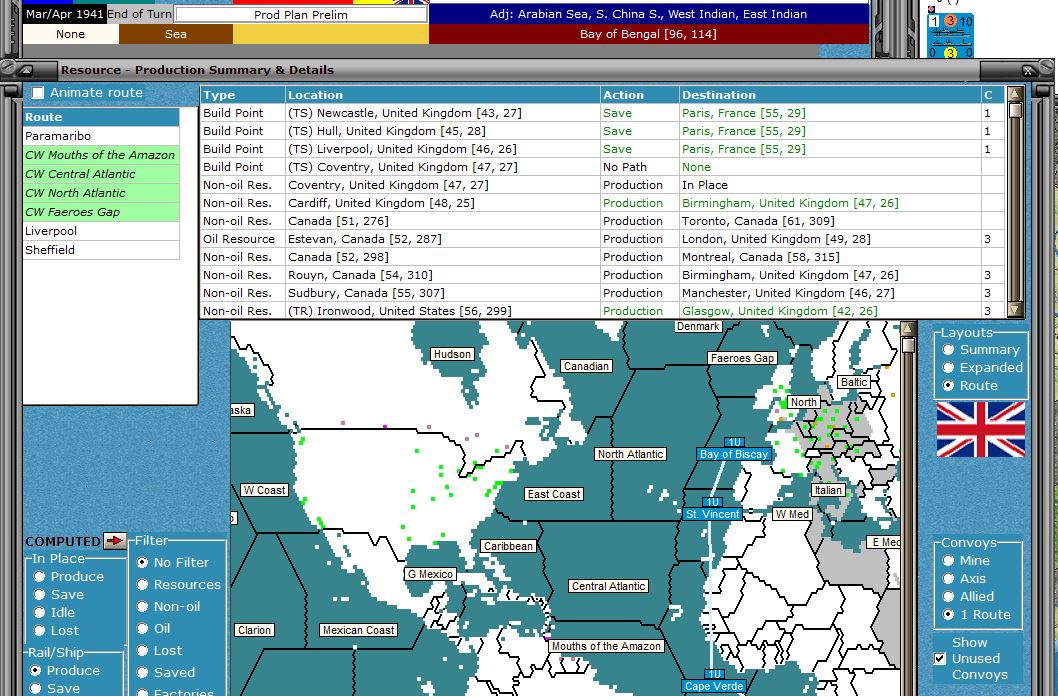The width and height of the screenshot is (1058, 696).
Task: Select the Ironwood, United States resource row
Action: [x=602, y=311]
